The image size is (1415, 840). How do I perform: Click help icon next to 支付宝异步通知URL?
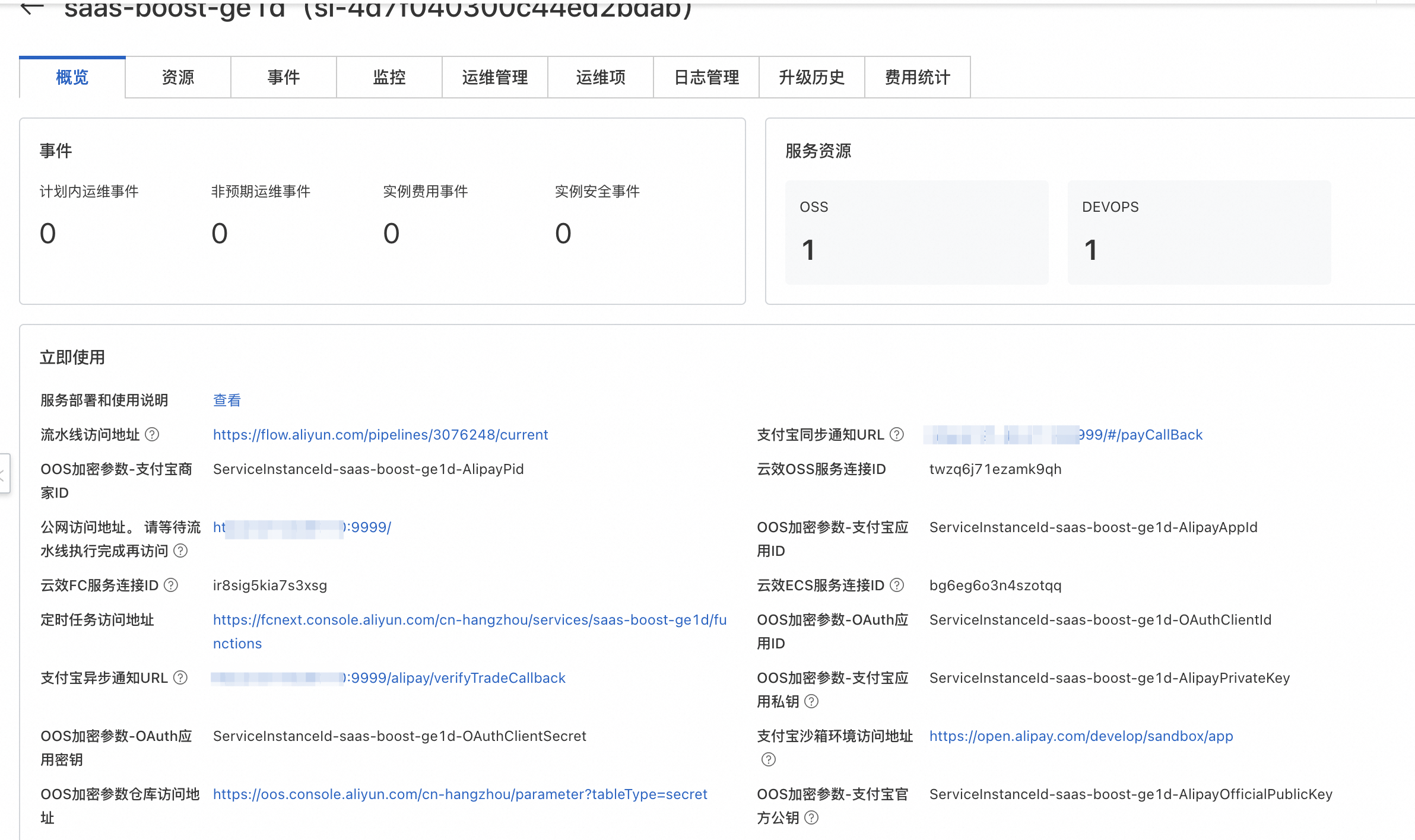(x=180, y=678)
